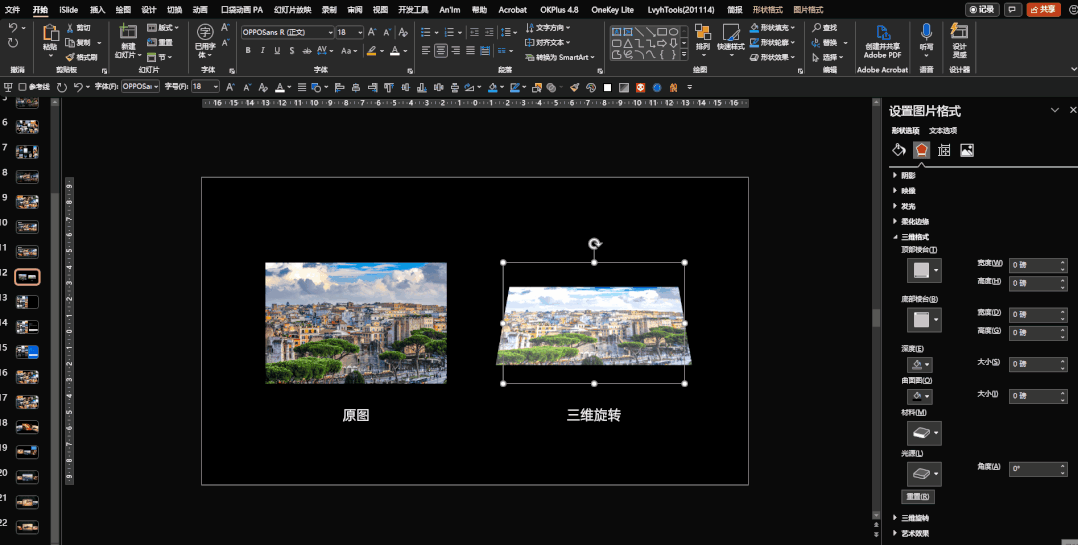Clear all formatting icon in ribbon
The image size is (1078, 545).
(x=403, y=32)
